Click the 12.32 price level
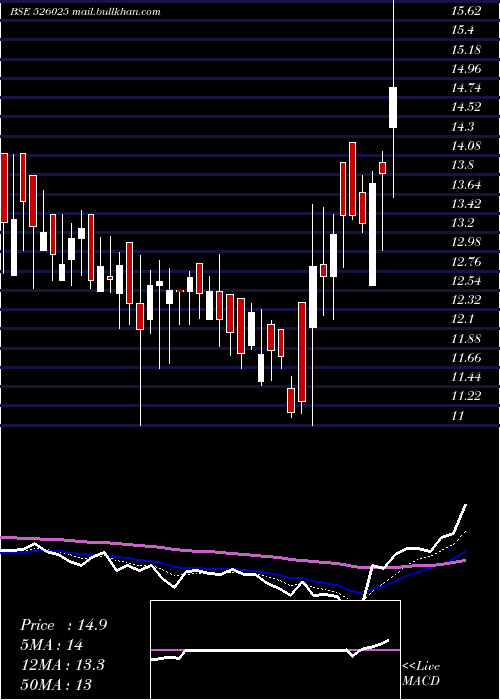The width and height of the screenshot is (500, 700). point(466,300)
